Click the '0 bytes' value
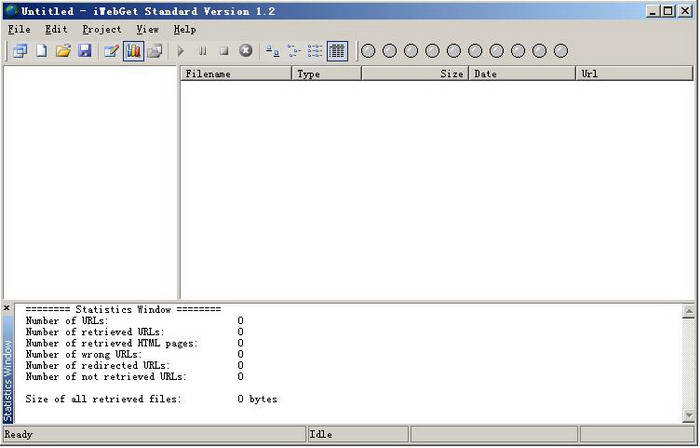 257,399
